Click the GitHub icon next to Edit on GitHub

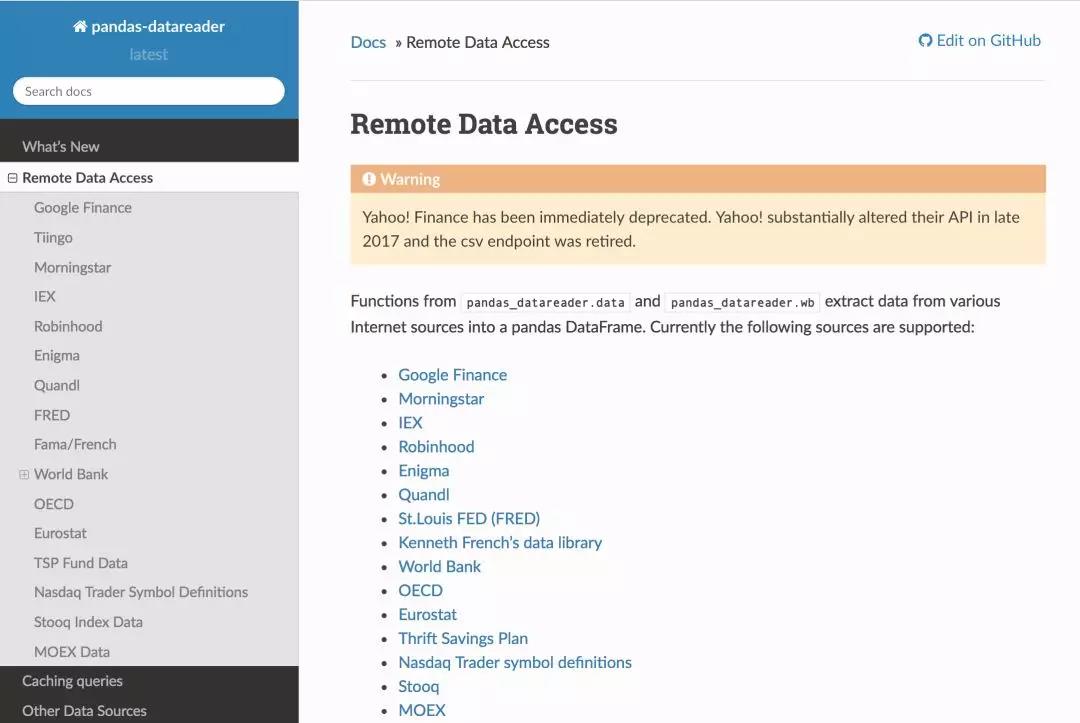[925, 41]
